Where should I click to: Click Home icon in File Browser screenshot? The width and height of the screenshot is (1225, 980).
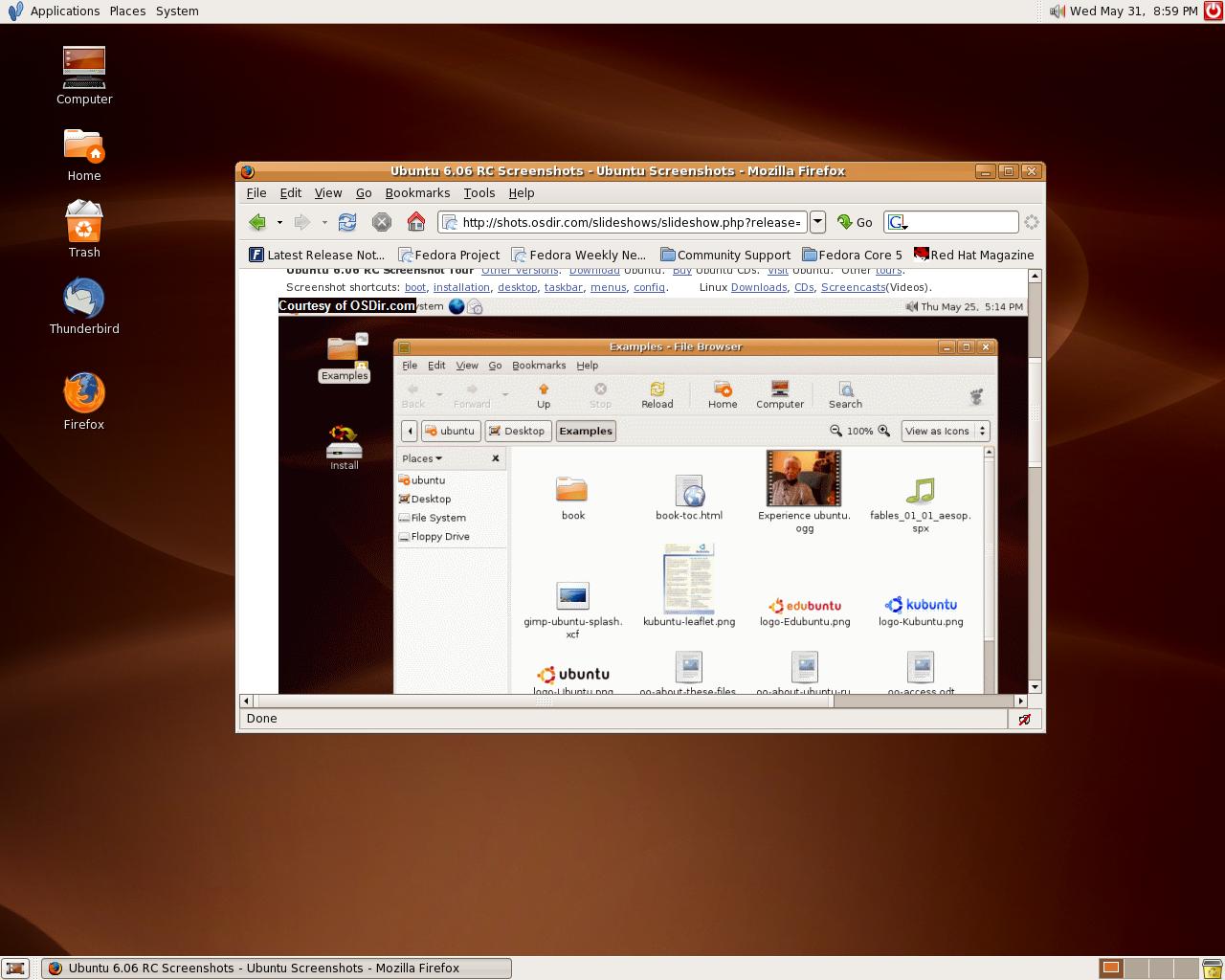(723, 395)
